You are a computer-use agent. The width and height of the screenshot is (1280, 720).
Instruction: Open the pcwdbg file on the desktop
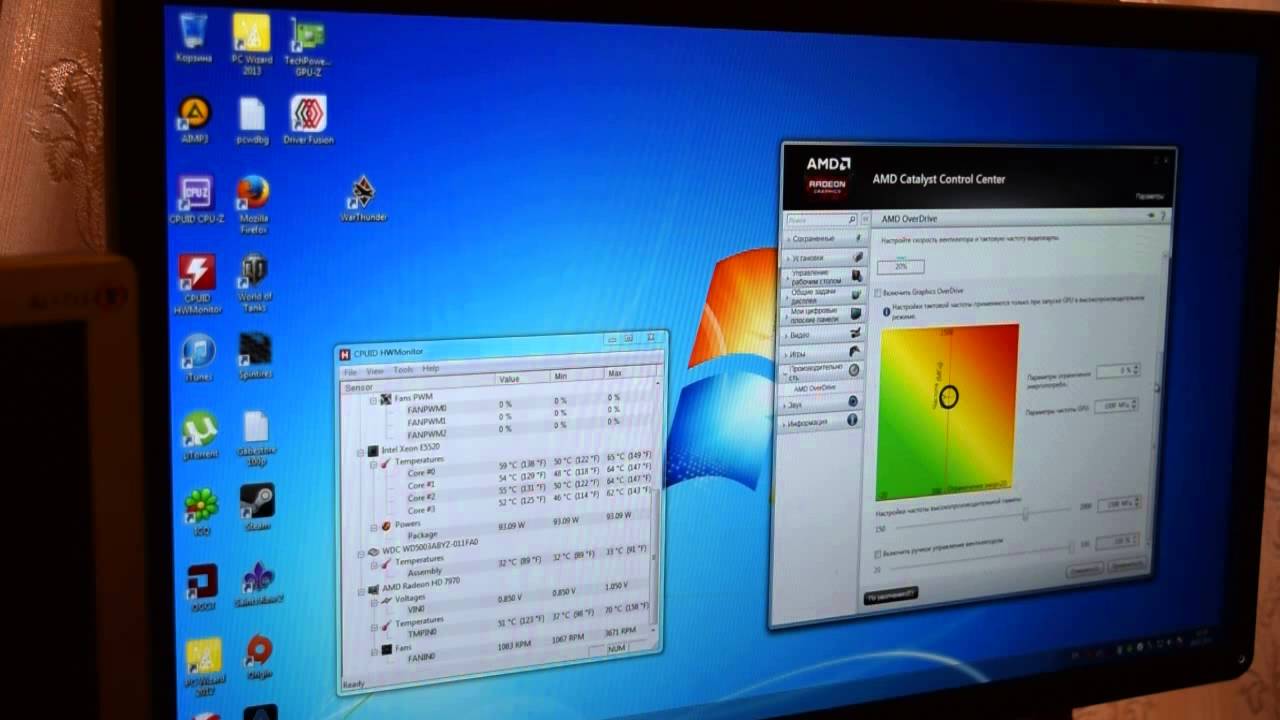pyautogui.click(x=252, y=121)
